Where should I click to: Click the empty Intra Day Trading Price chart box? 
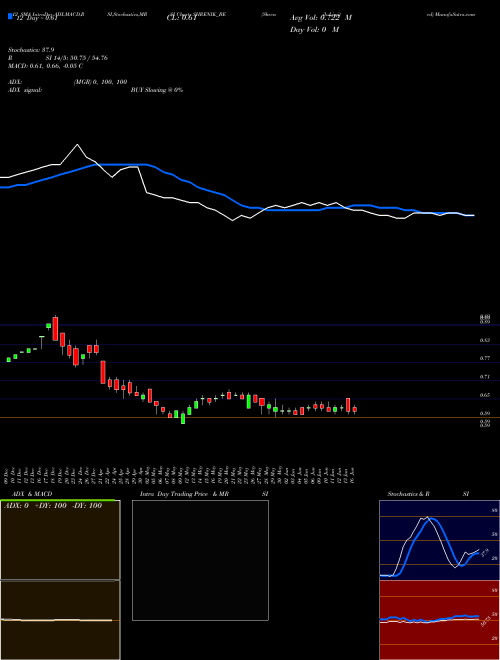pyautogui.click(x=200, y=560)
